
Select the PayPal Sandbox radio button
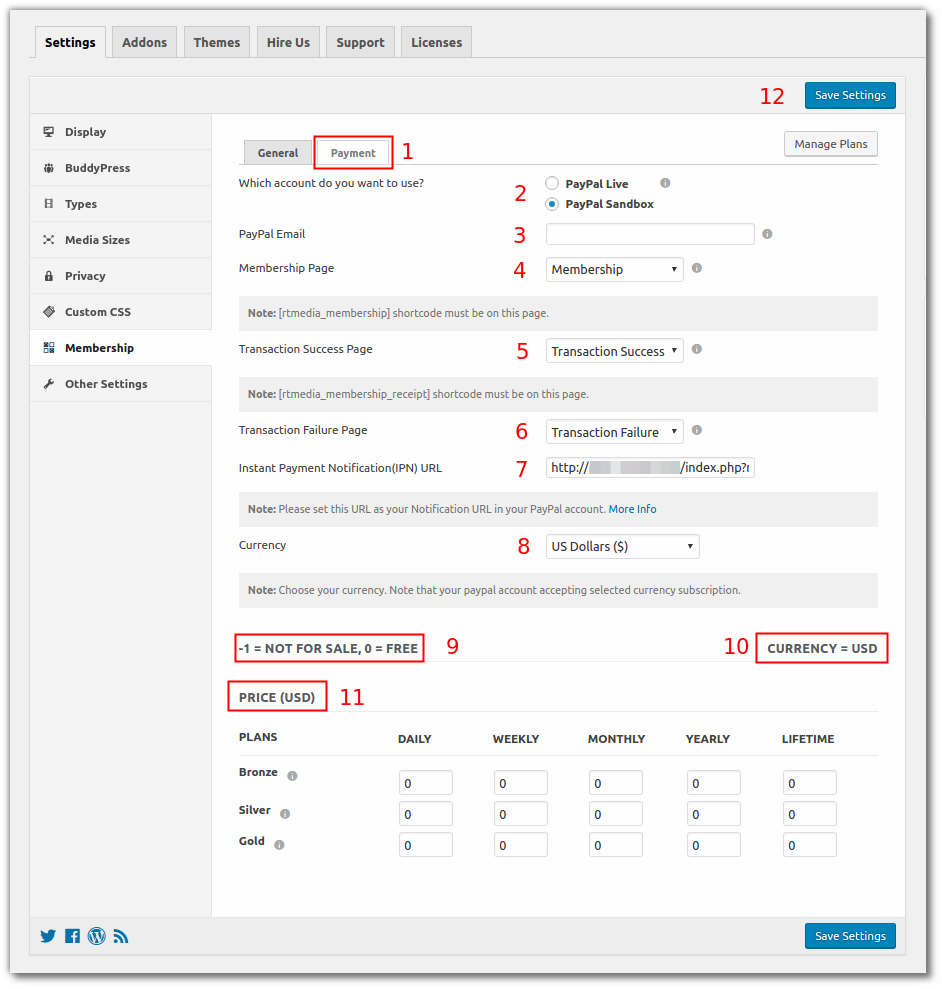click(551, 204)
